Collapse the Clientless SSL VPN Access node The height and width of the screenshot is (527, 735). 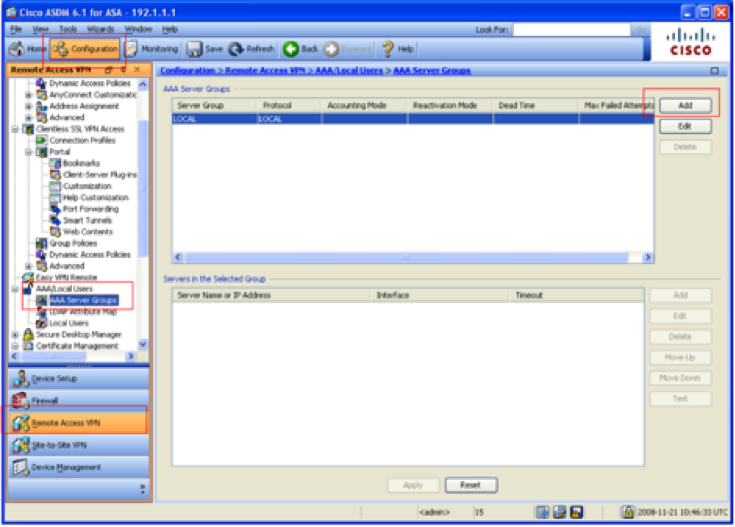pyautogui.click(x=15, y=129)
